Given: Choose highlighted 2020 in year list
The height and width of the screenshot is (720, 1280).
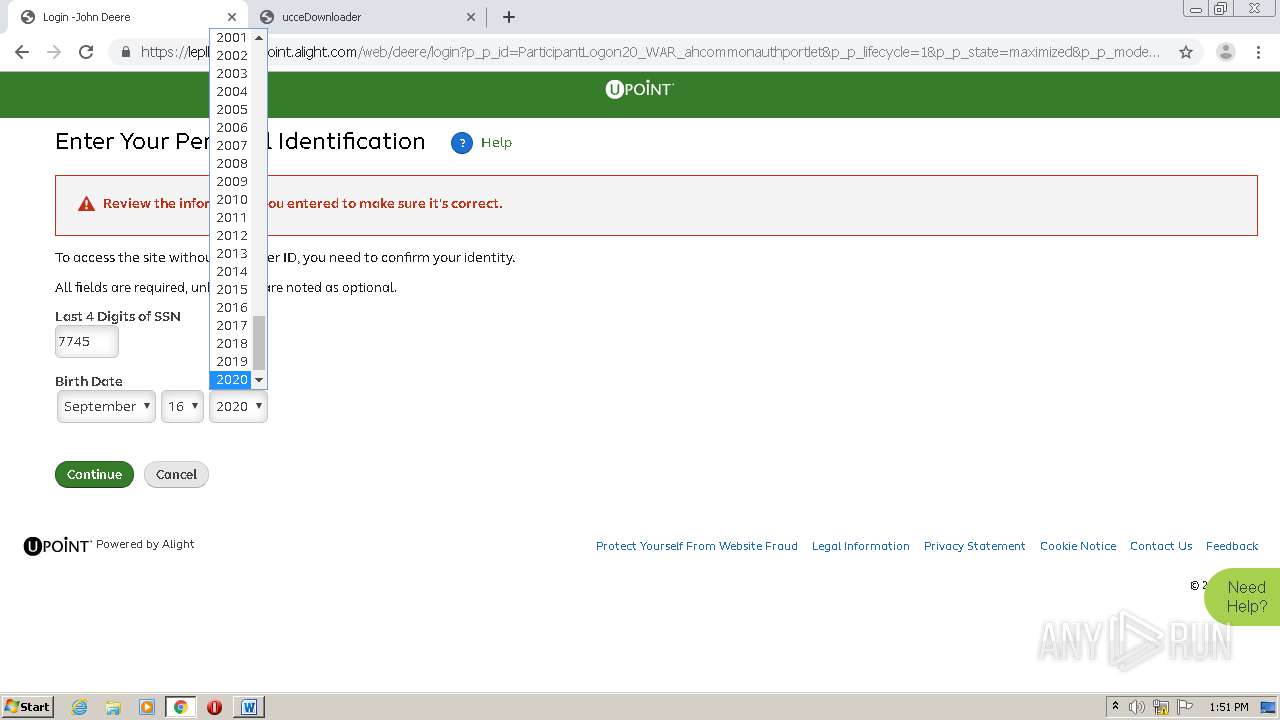Looking at the screenshot, I should click(x=231, y=380).
